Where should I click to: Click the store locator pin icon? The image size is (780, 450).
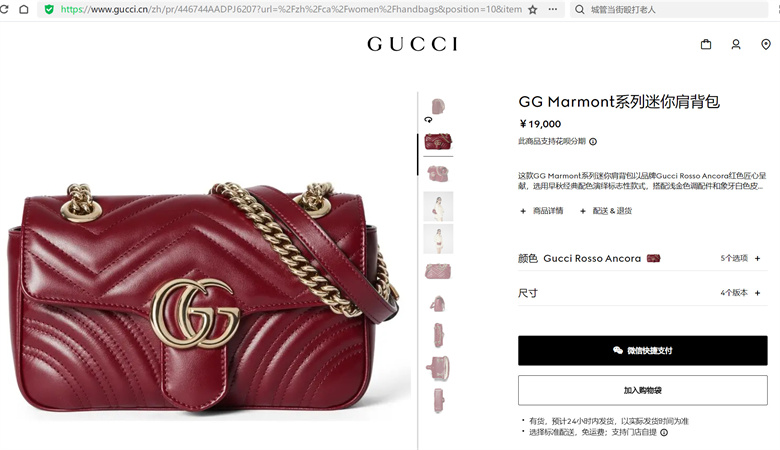coord(766,45)
